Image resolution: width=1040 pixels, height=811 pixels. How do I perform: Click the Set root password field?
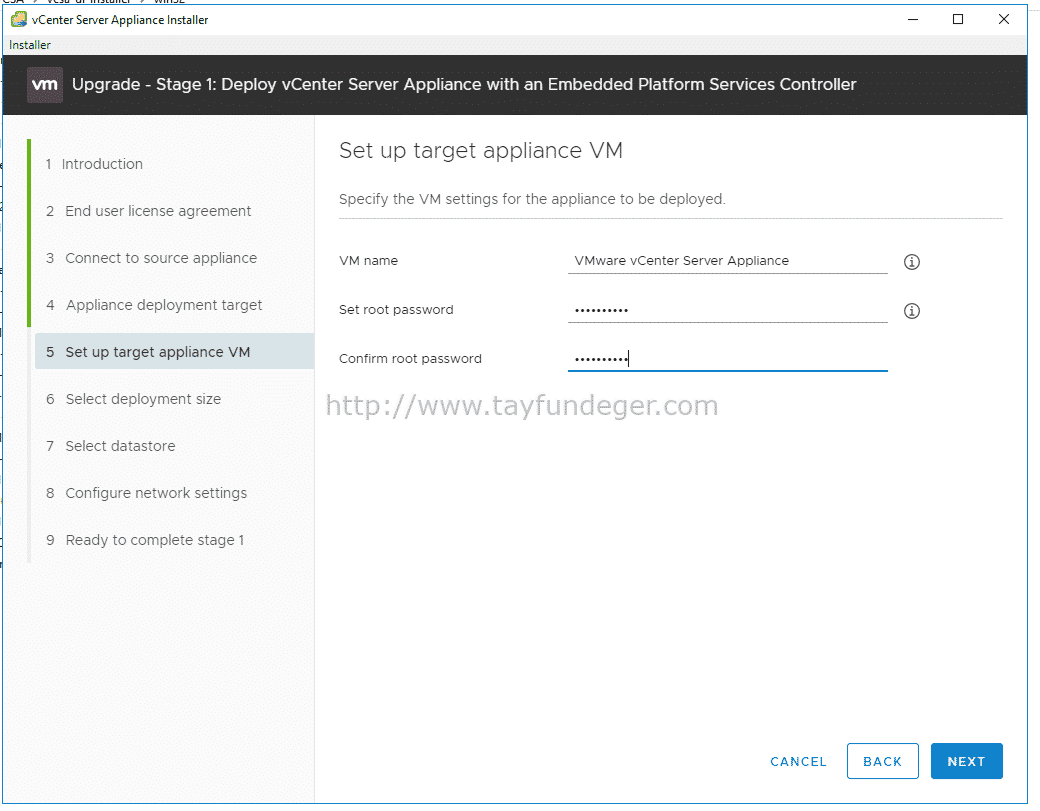pyautogui.click(x=728, y=310)
